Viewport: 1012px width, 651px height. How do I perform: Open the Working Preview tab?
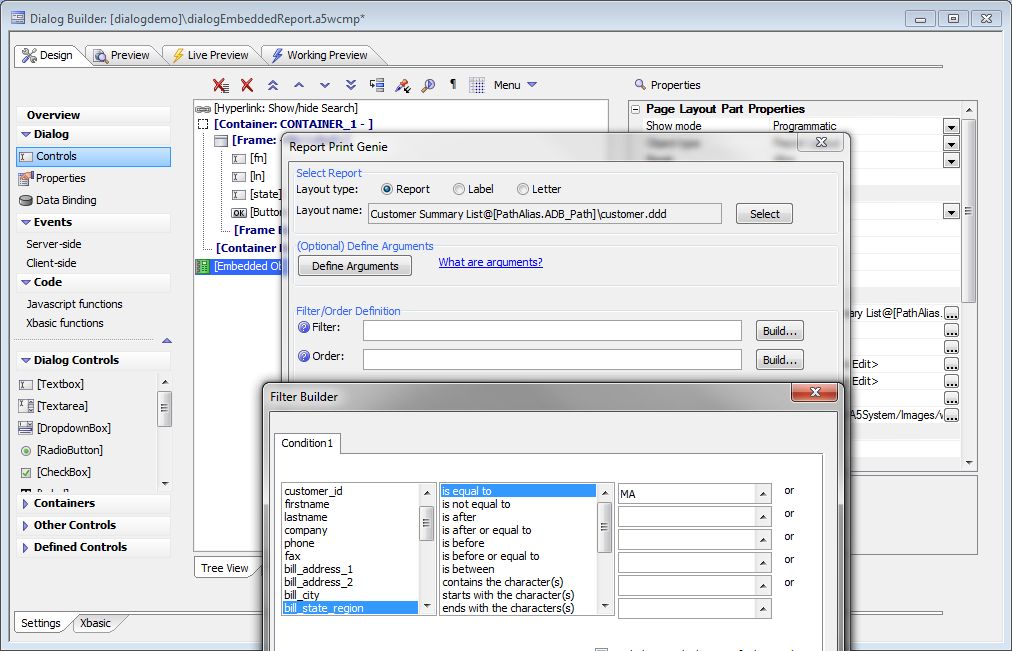coord(319,55)
